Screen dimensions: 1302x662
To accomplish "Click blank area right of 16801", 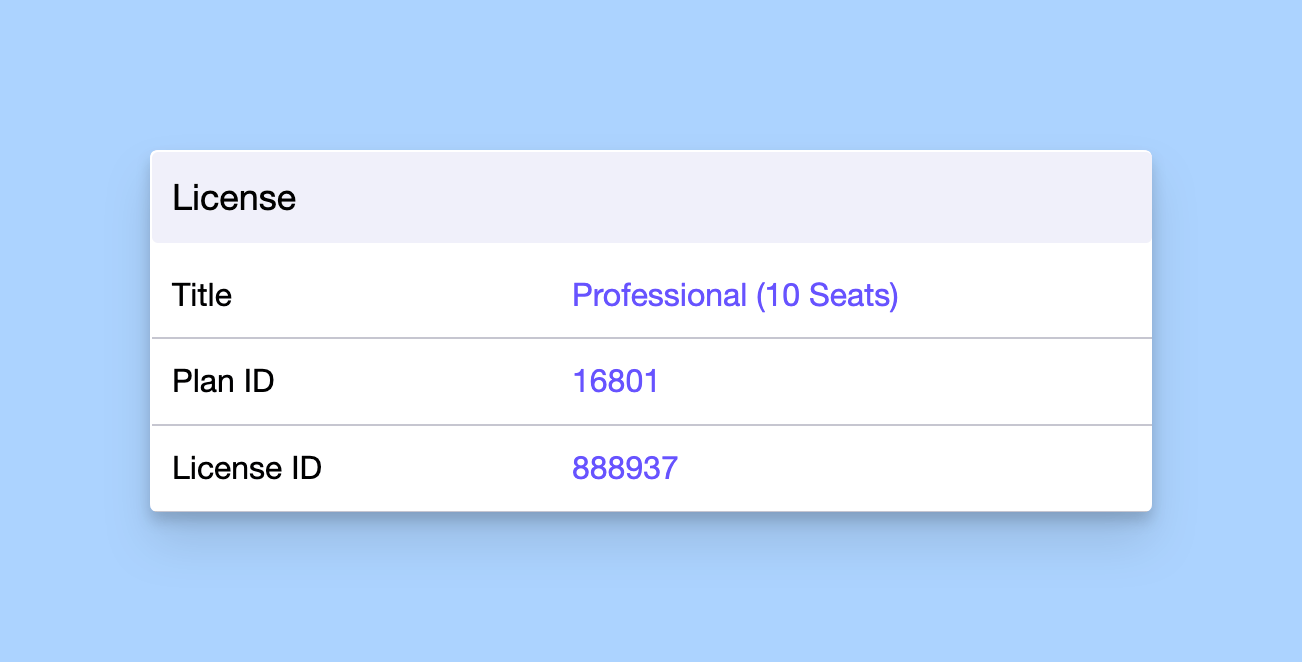I will [x=900, y=381].
